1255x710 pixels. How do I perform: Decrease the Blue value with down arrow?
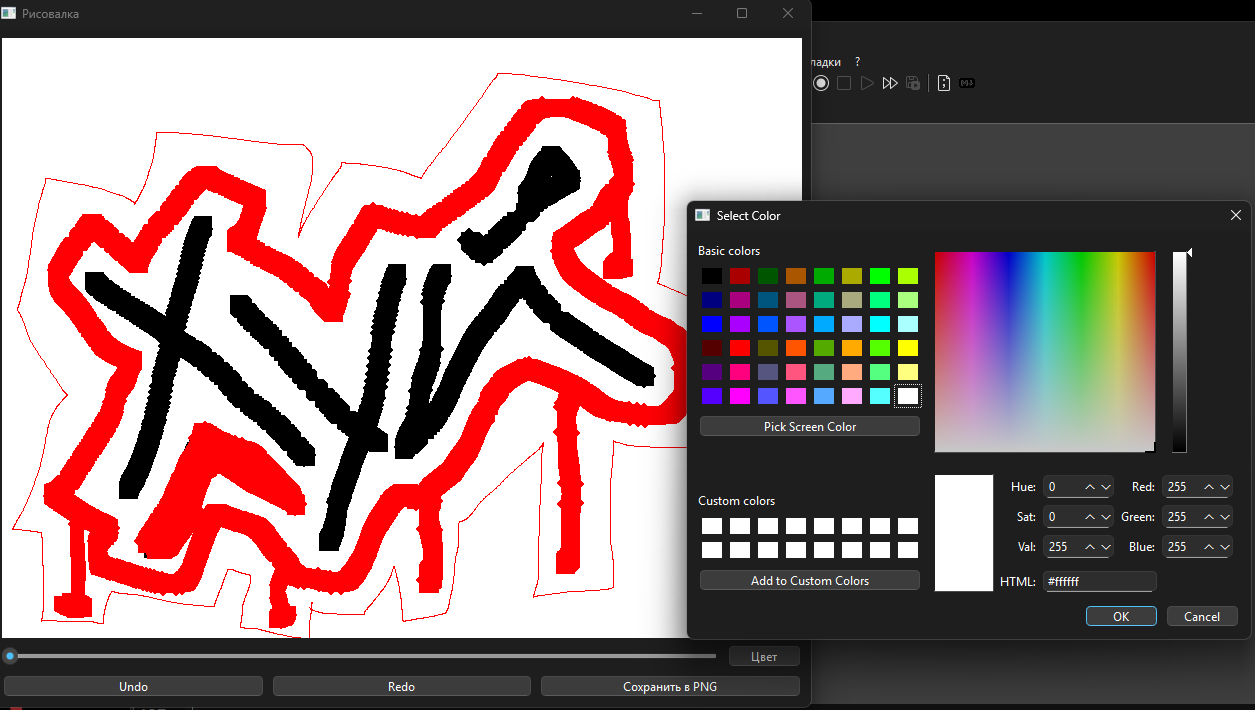(x=1225, y=547)
